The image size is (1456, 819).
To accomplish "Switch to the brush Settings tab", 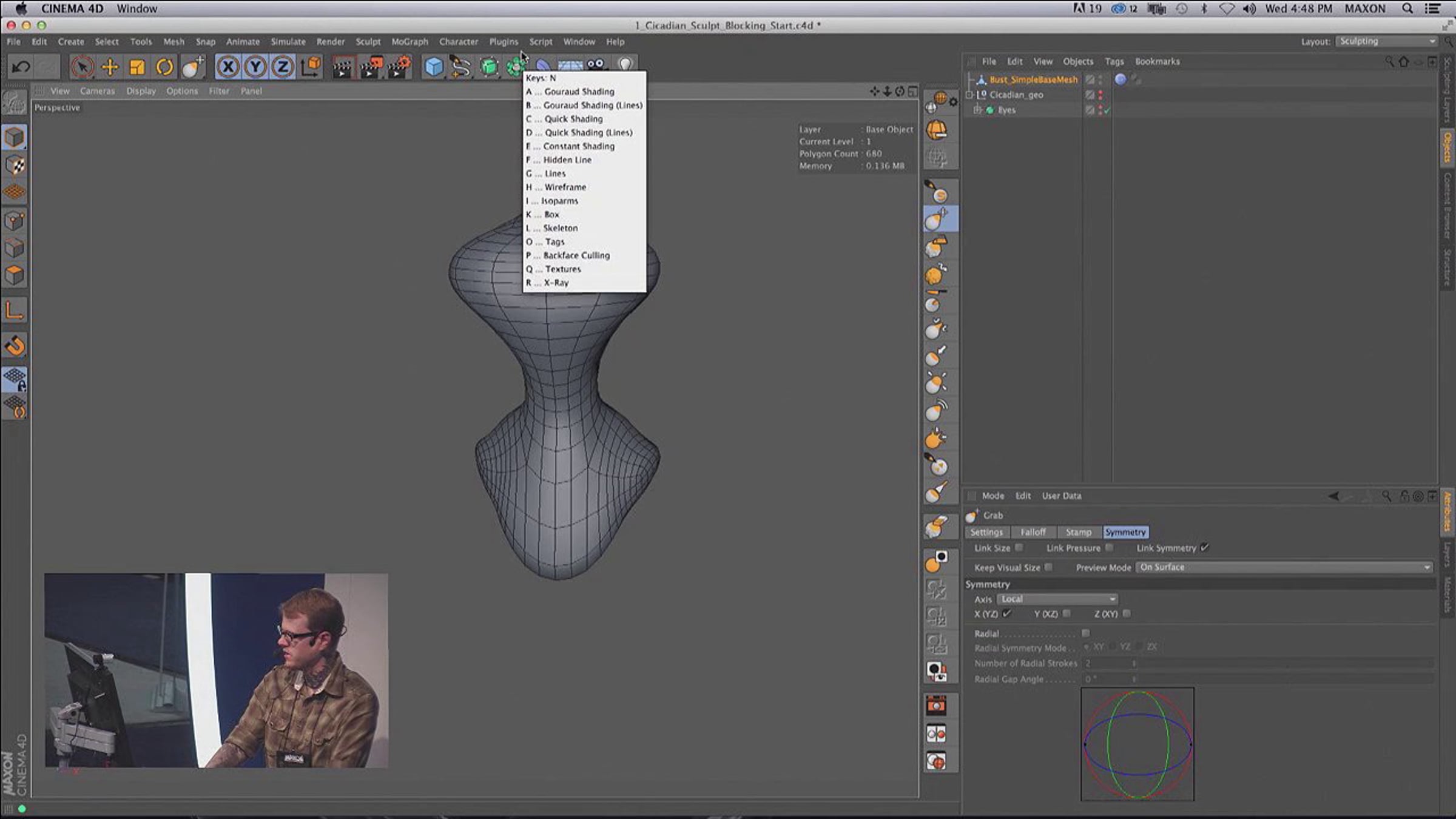I will [x=986, y=532].
